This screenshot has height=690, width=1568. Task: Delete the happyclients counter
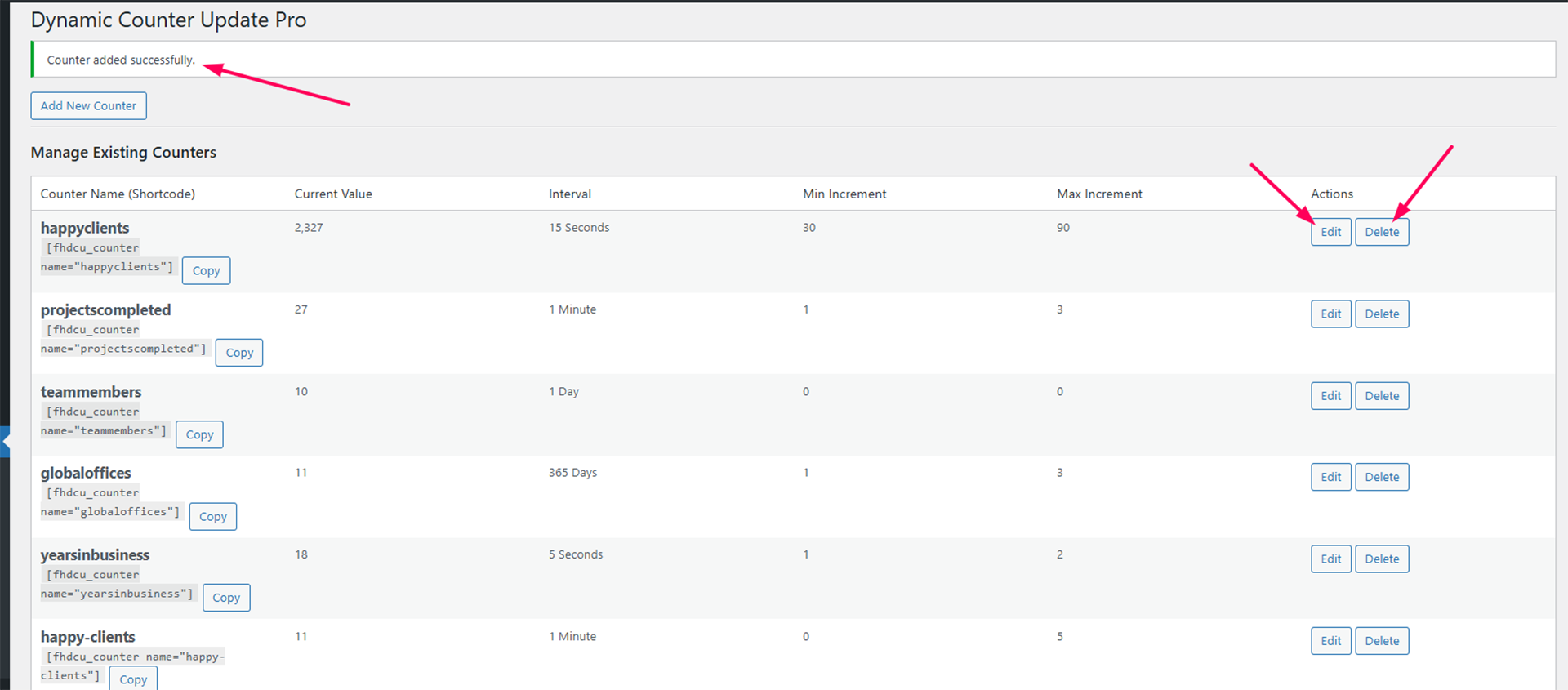click(1381, 232)
